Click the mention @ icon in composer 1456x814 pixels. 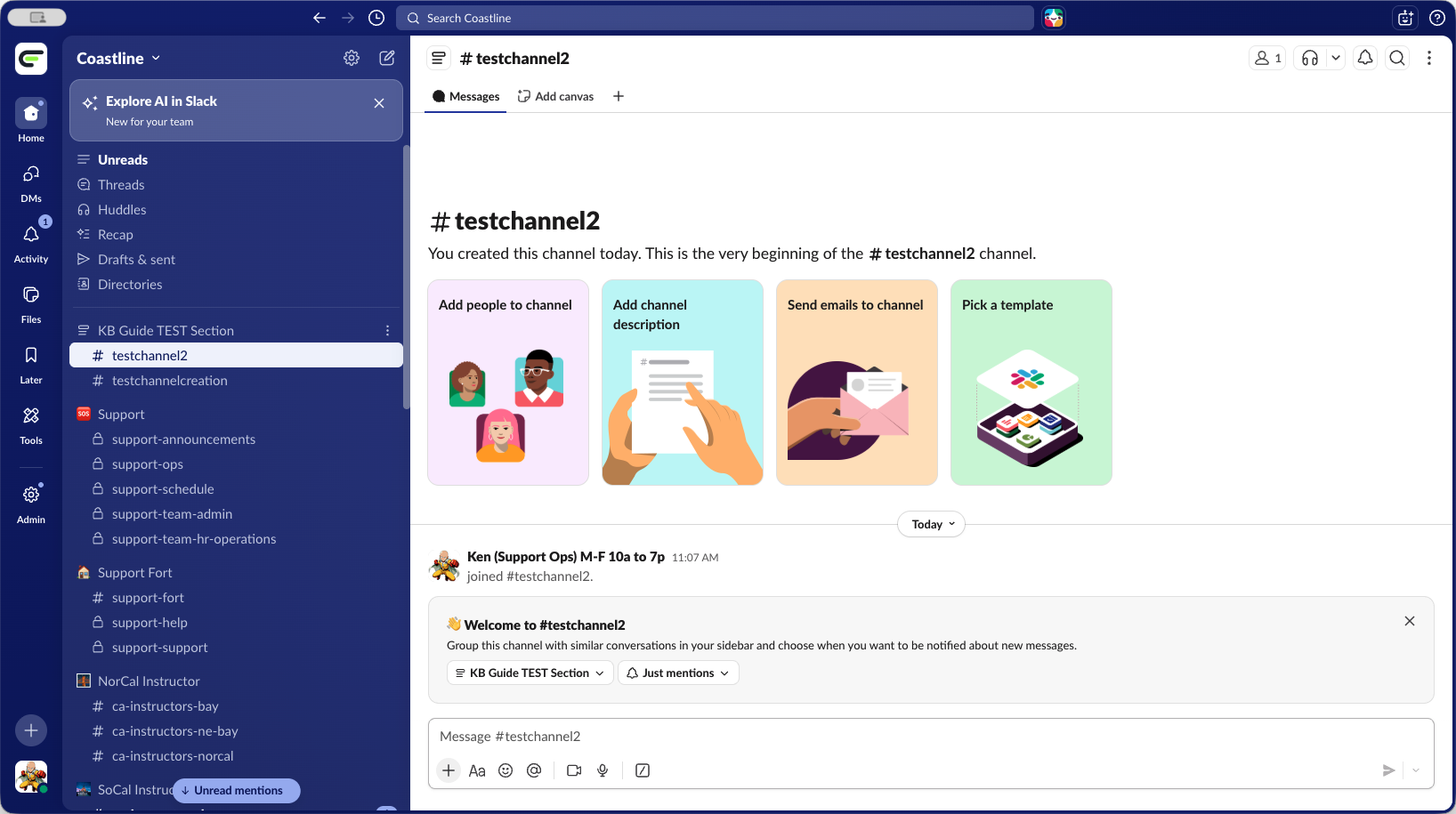[534, 770]
